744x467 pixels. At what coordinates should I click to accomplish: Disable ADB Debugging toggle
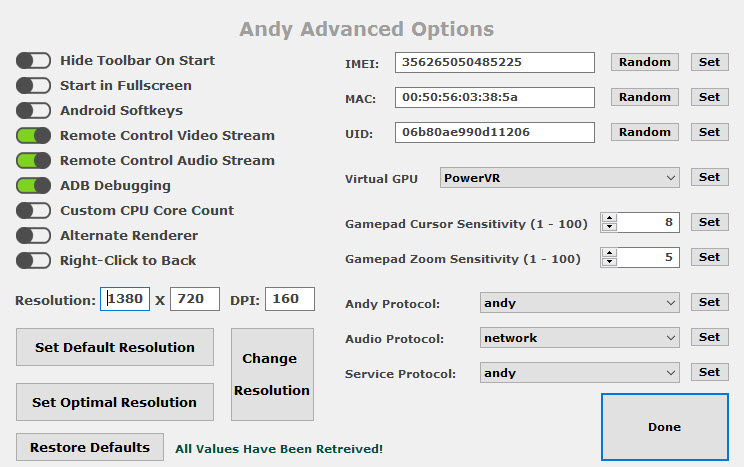click(33, 185)
